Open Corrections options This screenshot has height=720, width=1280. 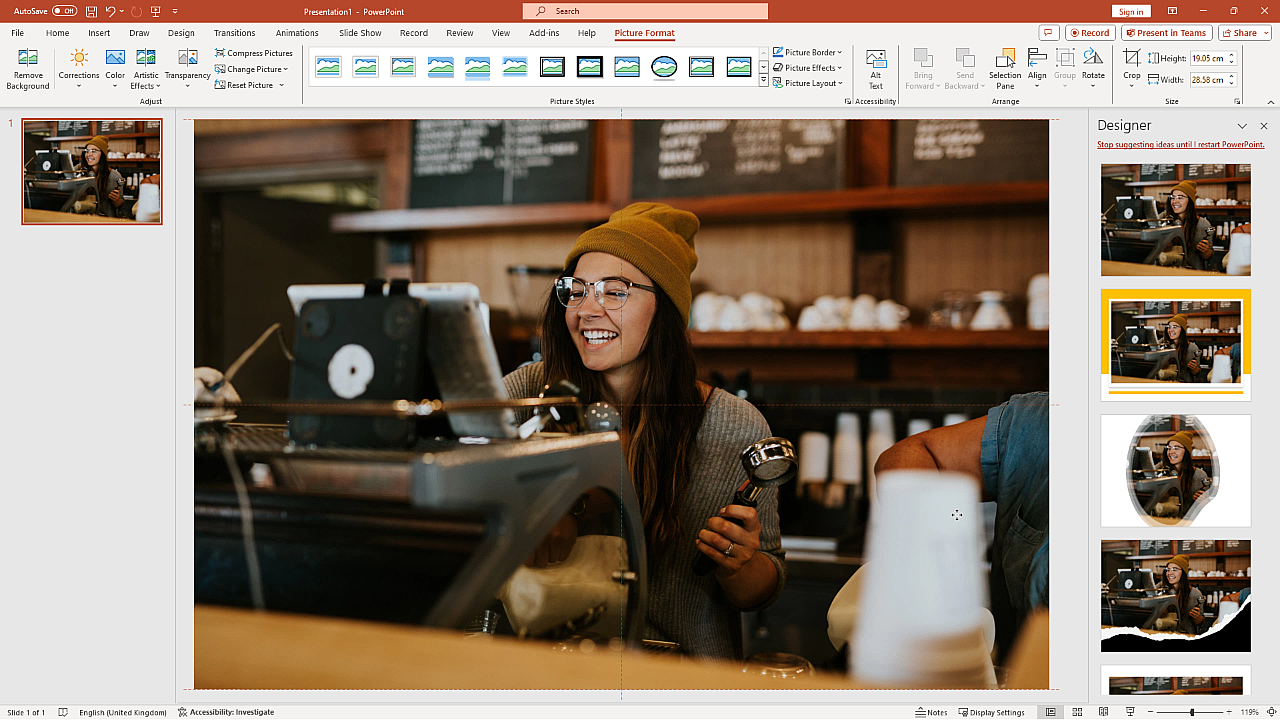pyautogui.click(x=78, y=69)
